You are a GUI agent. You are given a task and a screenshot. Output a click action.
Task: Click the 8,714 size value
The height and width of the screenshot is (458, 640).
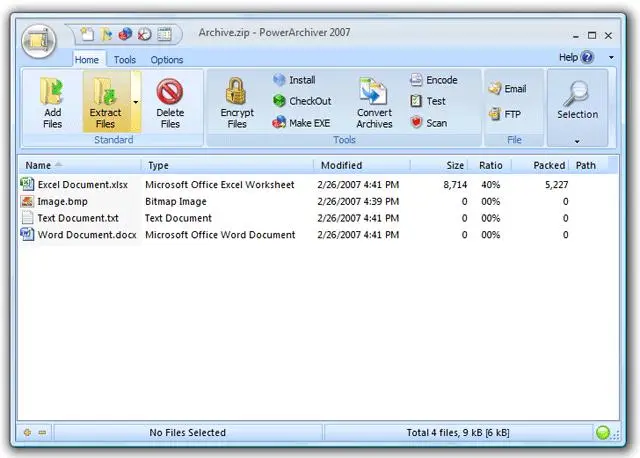point(455,185)
